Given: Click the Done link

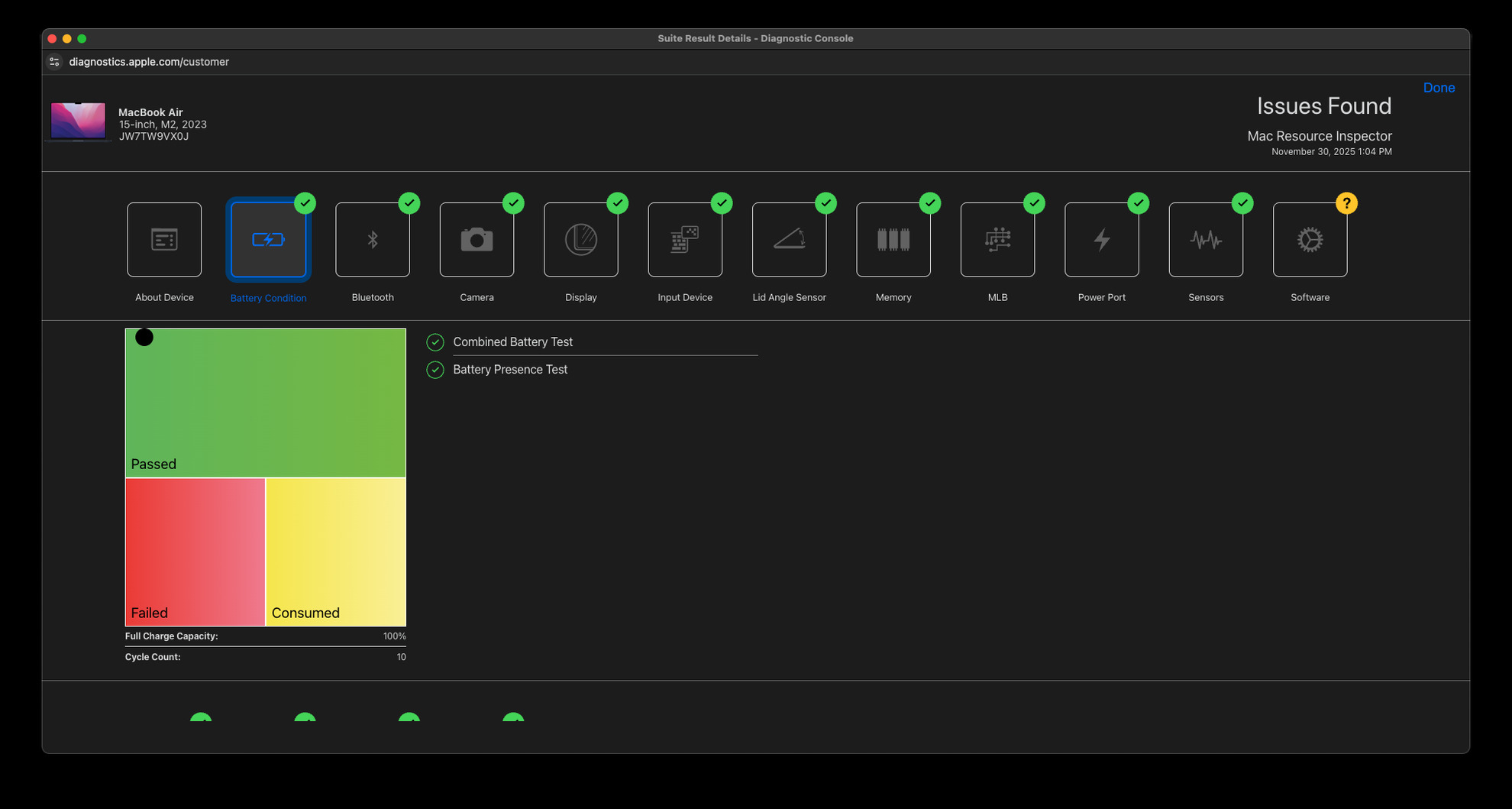Looking at the screenshot, I should 1439,88.
